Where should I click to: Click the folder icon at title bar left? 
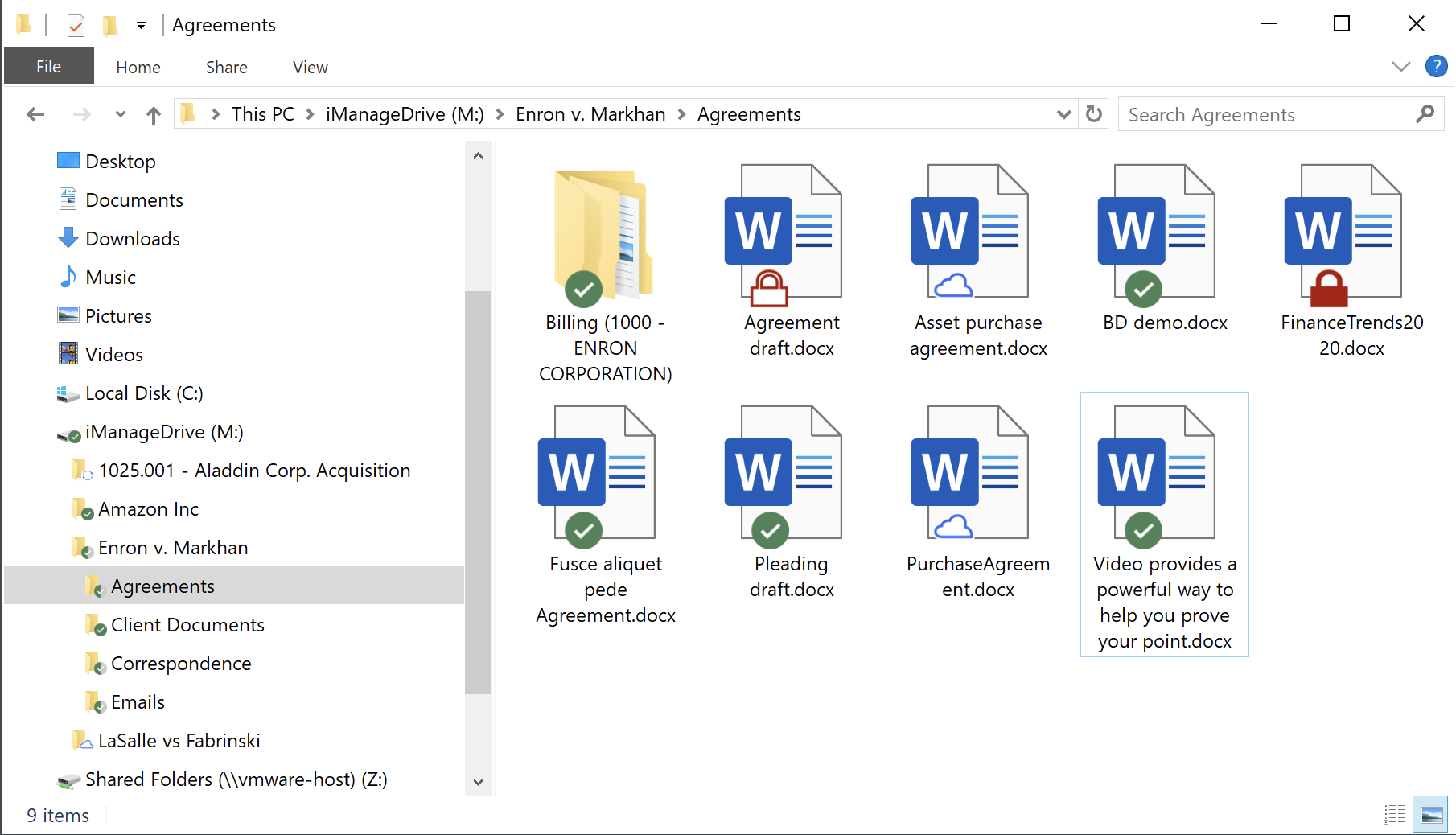[x=24, y=25]
